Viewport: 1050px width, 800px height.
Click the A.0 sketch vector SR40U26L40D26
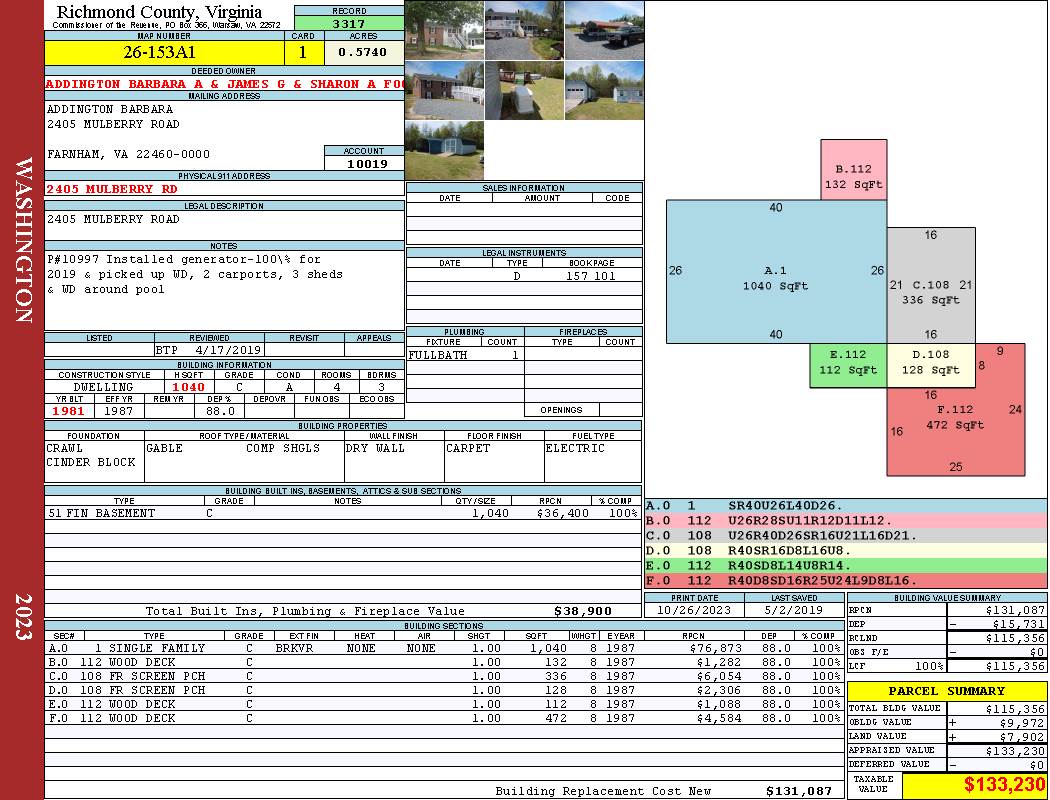point(785,506)
